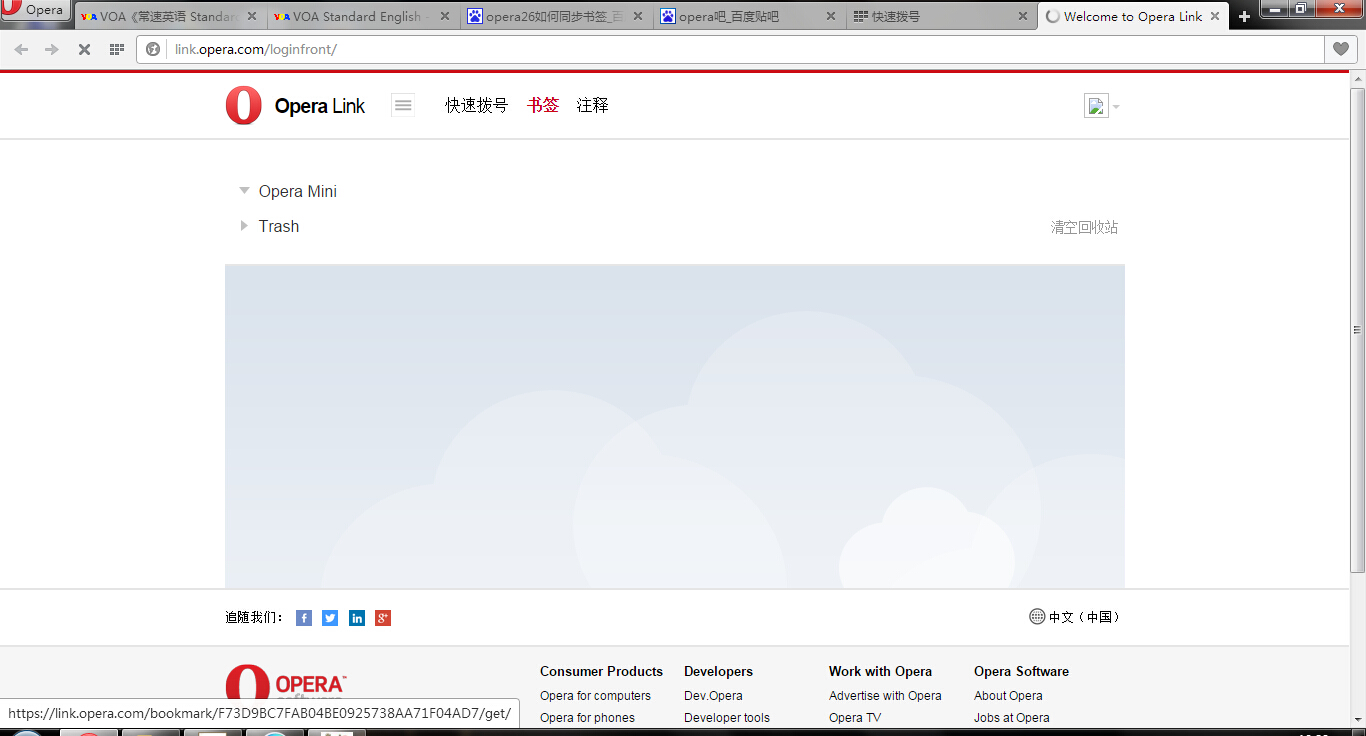Click the Opera Software footer heading

[x=1021, y=672]
